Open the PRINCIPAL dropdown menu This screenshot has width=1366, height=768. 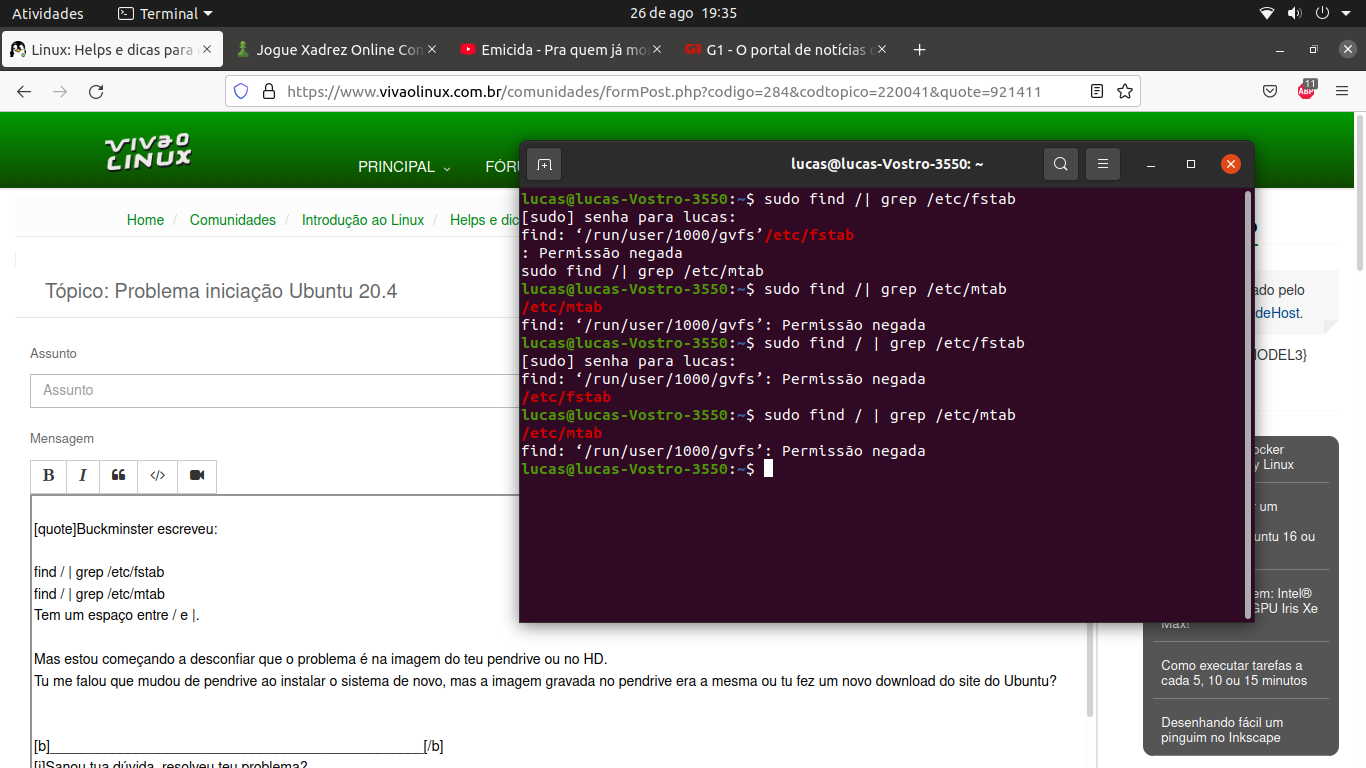point(404,167)
